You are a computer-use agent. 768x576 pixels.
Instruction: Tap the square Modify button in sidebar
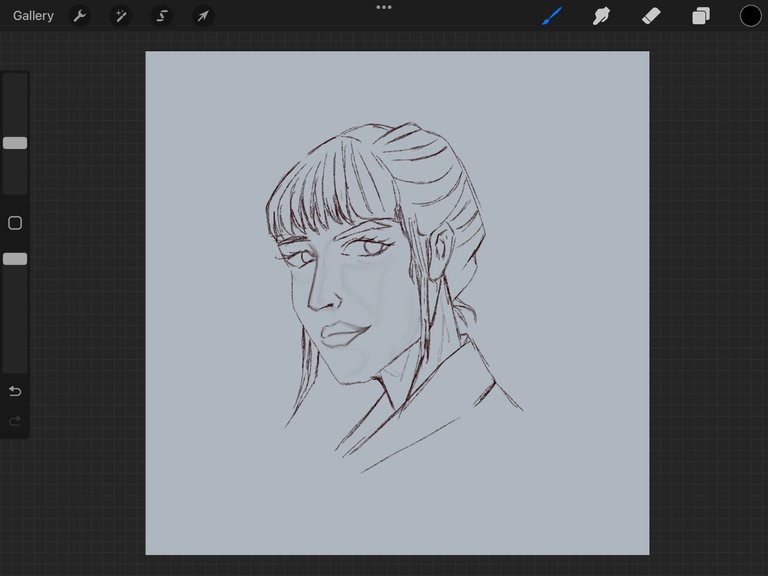coord(15,223)
